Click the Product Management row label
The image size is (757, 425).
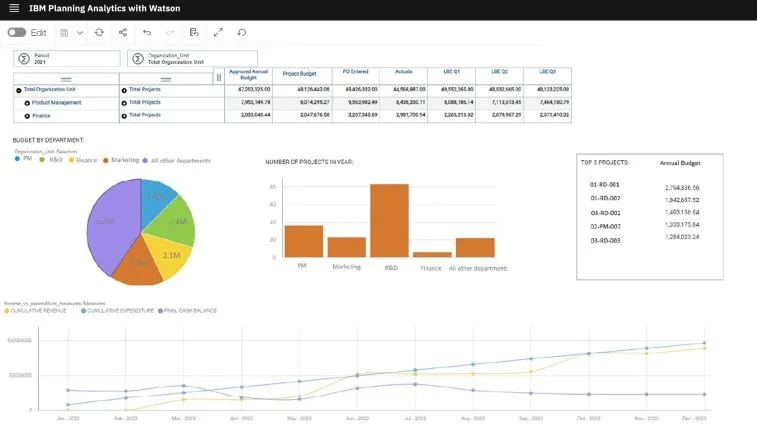coord(56,103)
